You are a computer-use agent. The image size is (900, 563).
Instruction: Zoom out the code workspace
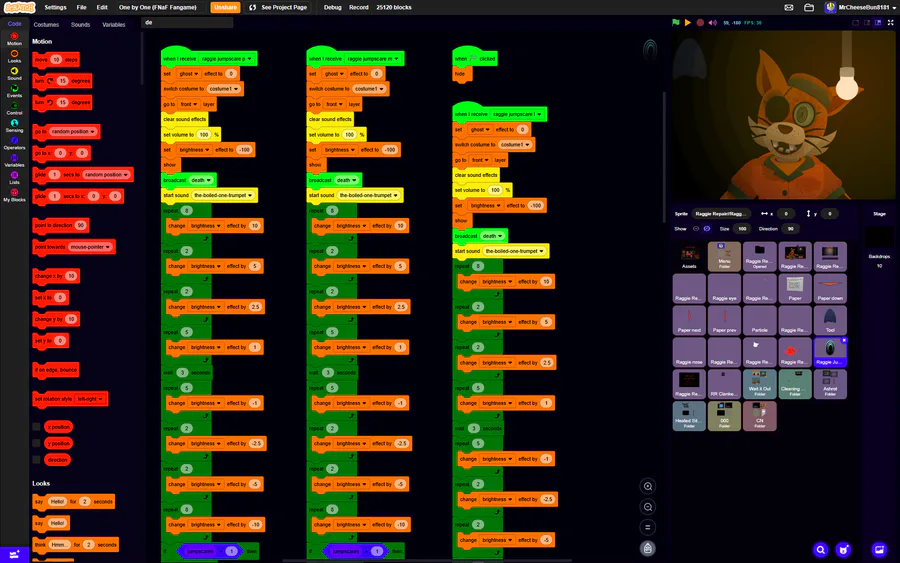click(647, 507)
